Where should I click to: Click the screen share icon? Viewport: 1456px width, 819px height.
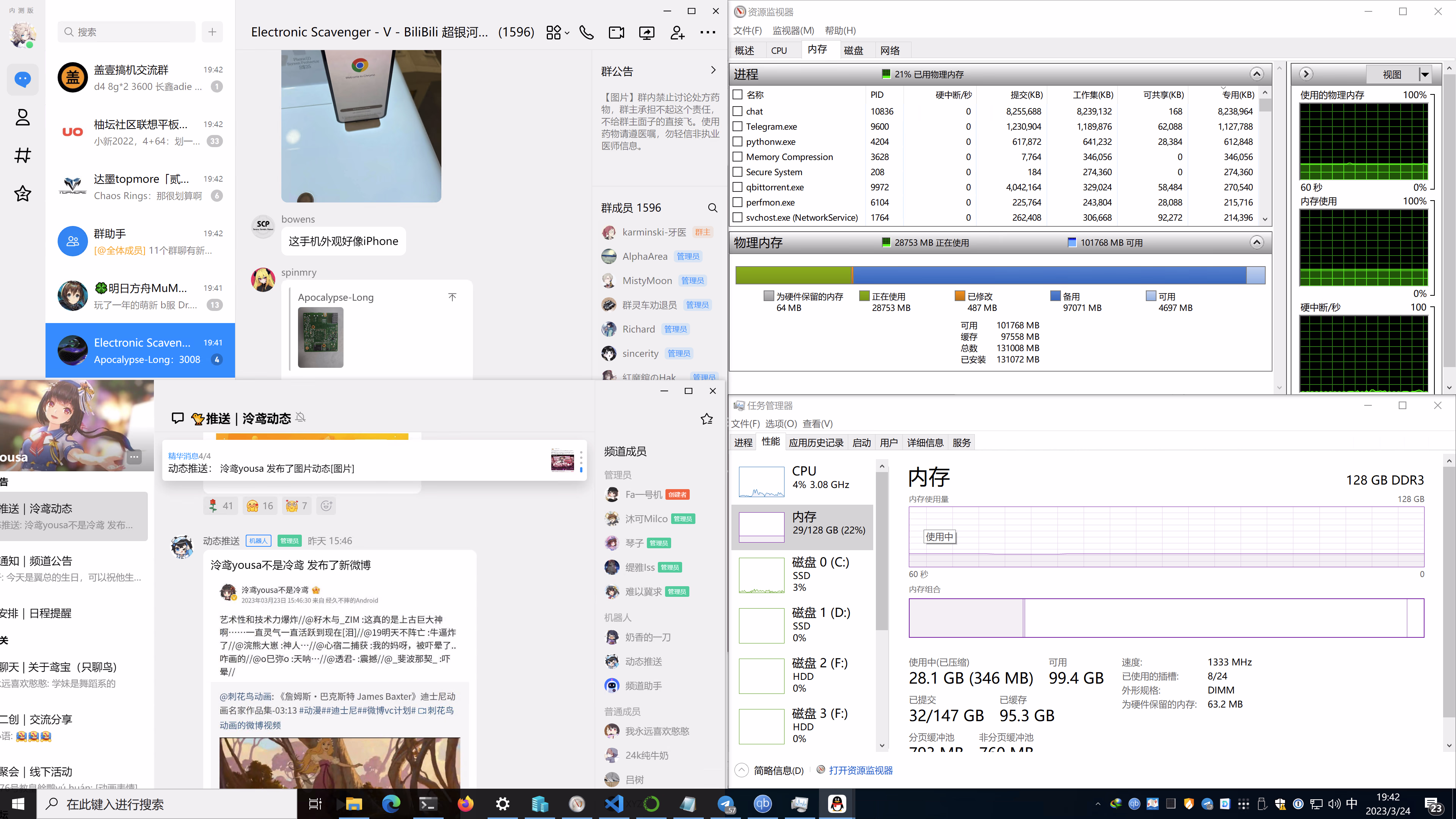click(x=646, y=33)
